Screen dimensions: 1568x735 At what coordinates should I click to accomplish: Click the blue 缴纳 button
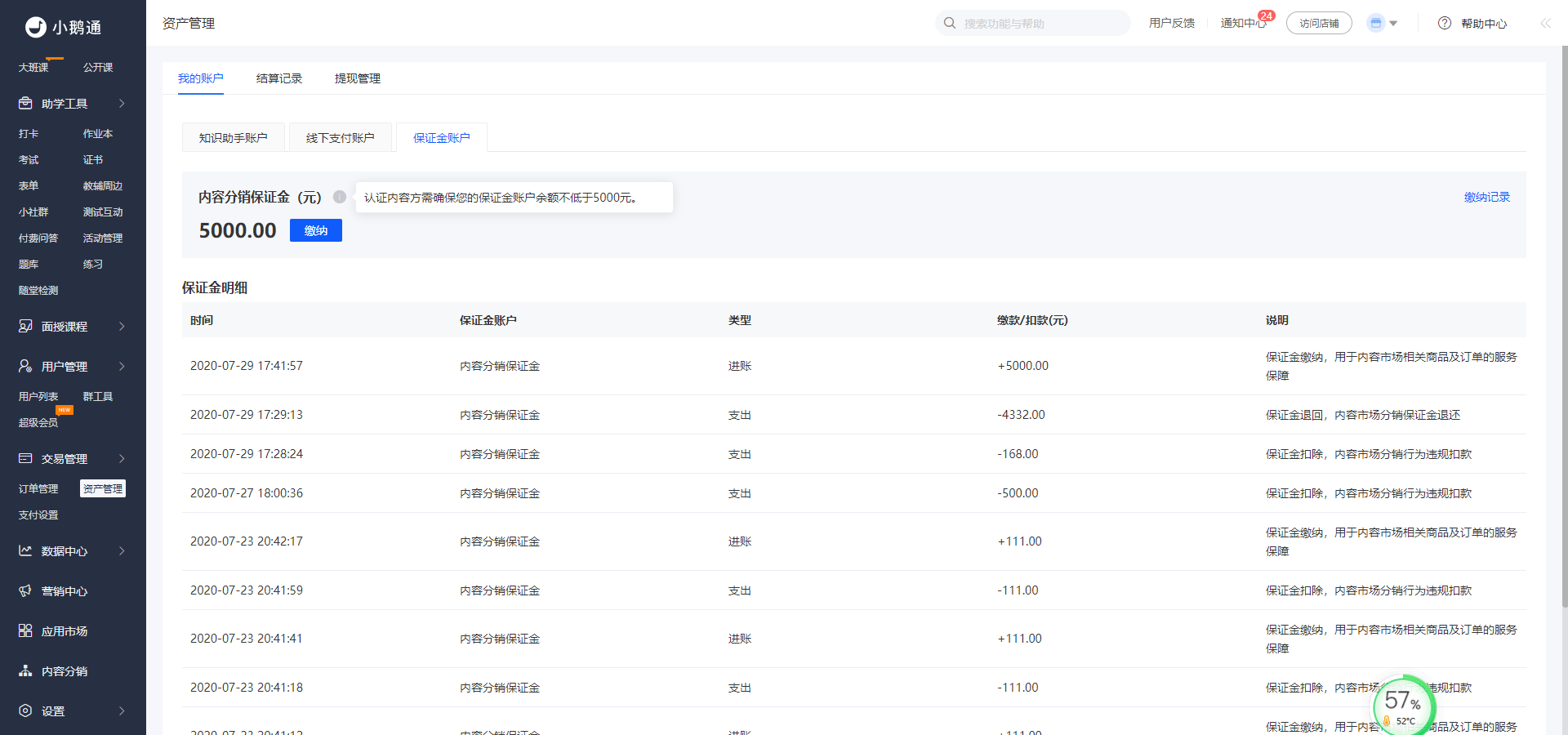[316, 230]
